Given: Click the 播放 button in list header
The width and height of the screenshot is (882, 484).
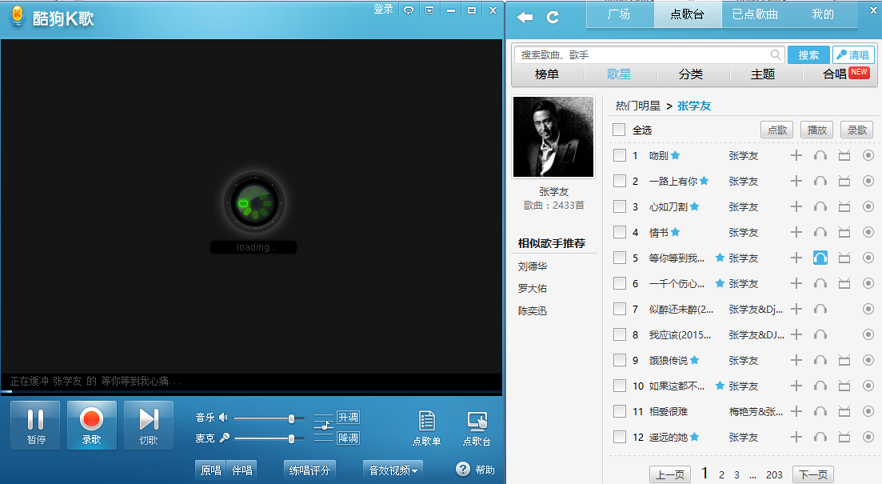Looking at the screenshot, I should coord(817,130).
